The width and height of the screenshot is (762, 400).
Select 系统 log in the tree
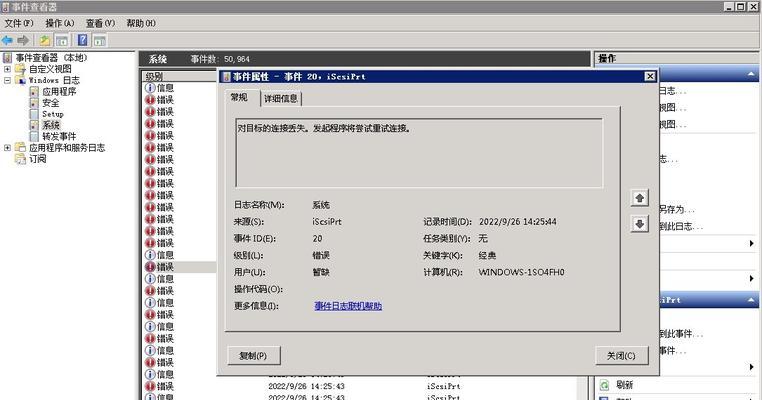[x=51, y=125]
